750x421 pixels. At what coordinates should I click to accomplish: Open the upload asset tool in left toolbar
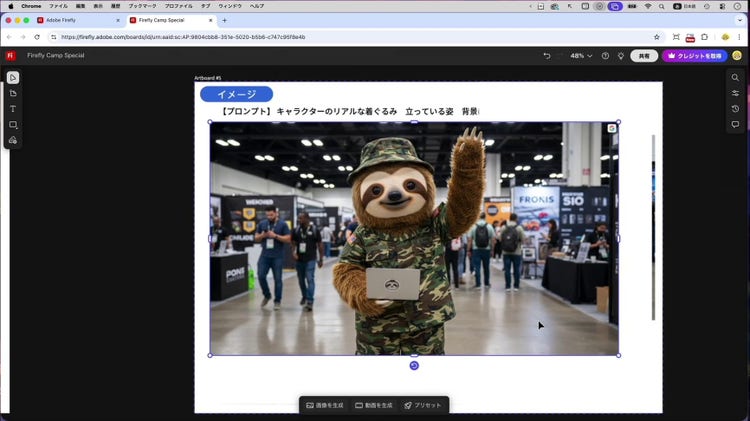pos(13,141)
